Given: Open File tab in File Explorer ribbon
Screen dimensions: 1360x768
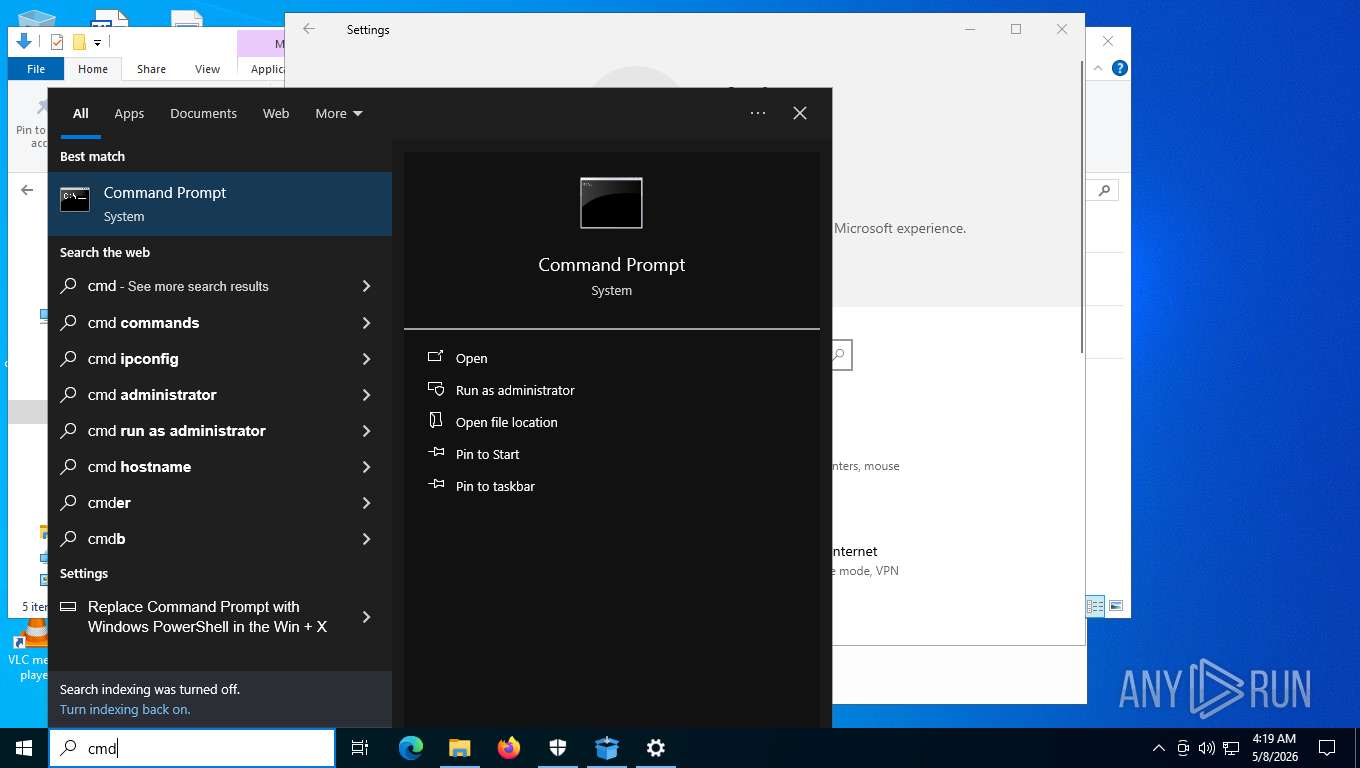Looking at the screenshot, I should 36,69.
